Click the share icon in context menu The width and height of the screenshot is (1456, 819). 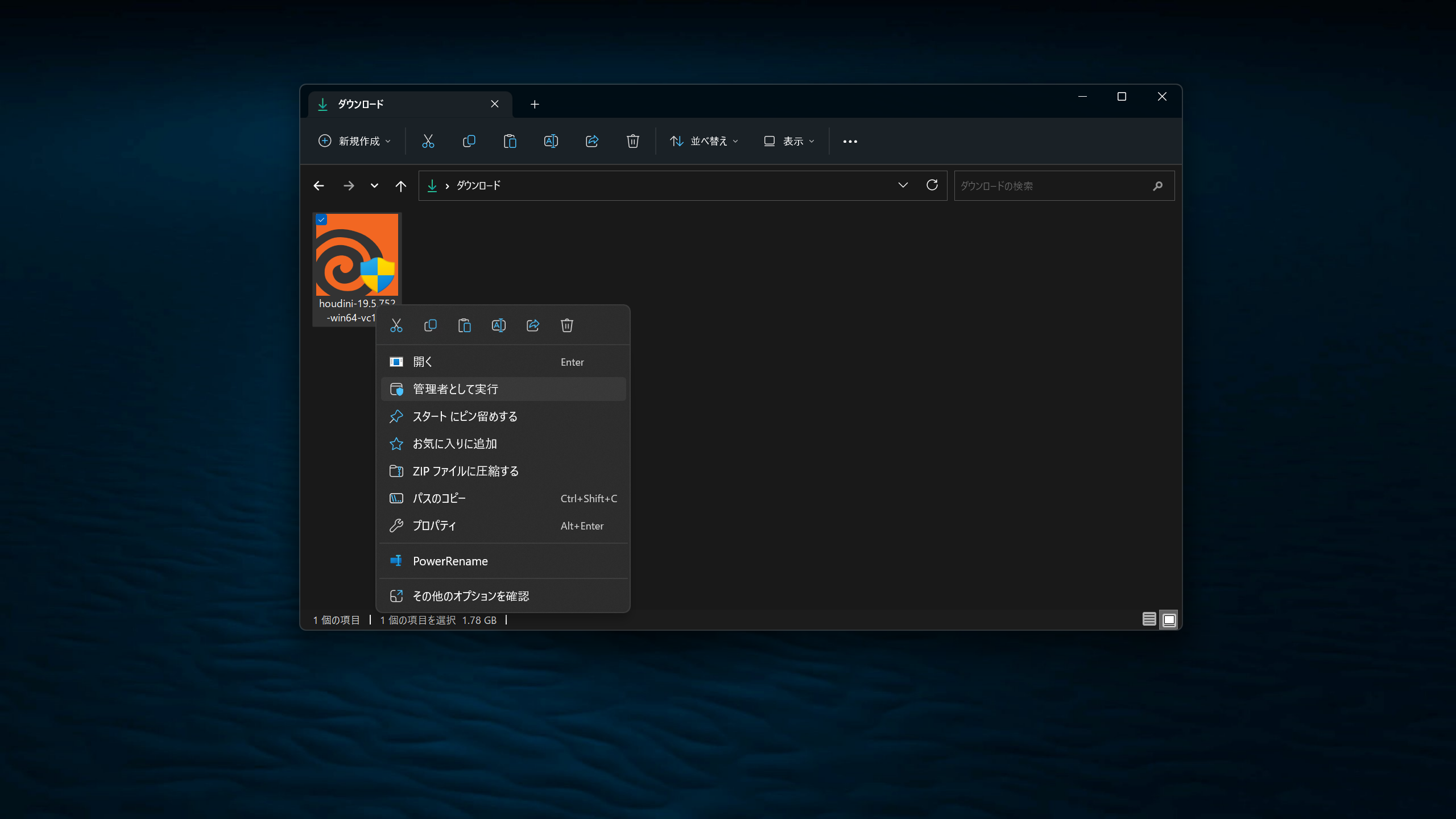(533, 325)
